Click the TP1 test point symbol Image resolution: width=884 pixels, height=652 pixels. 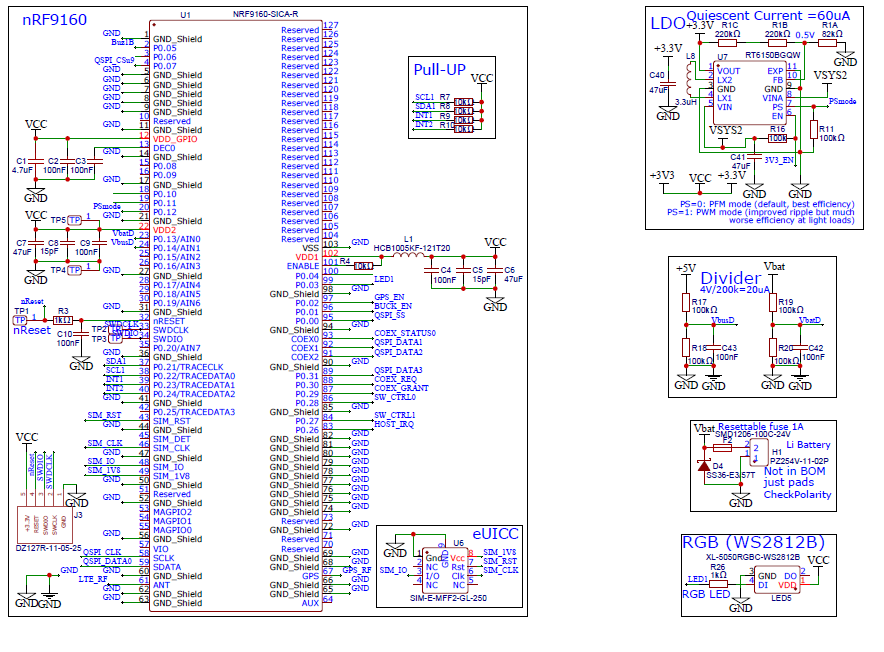click(x=20, y=320)
